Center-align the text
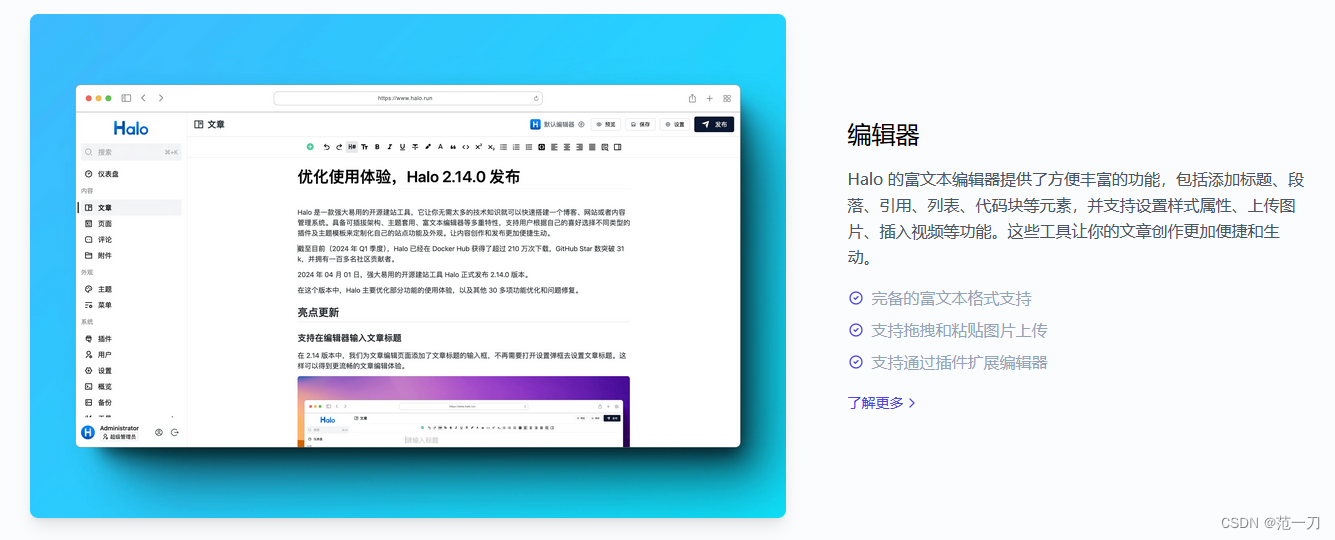 pyautogui.click(x=566, y=147)
